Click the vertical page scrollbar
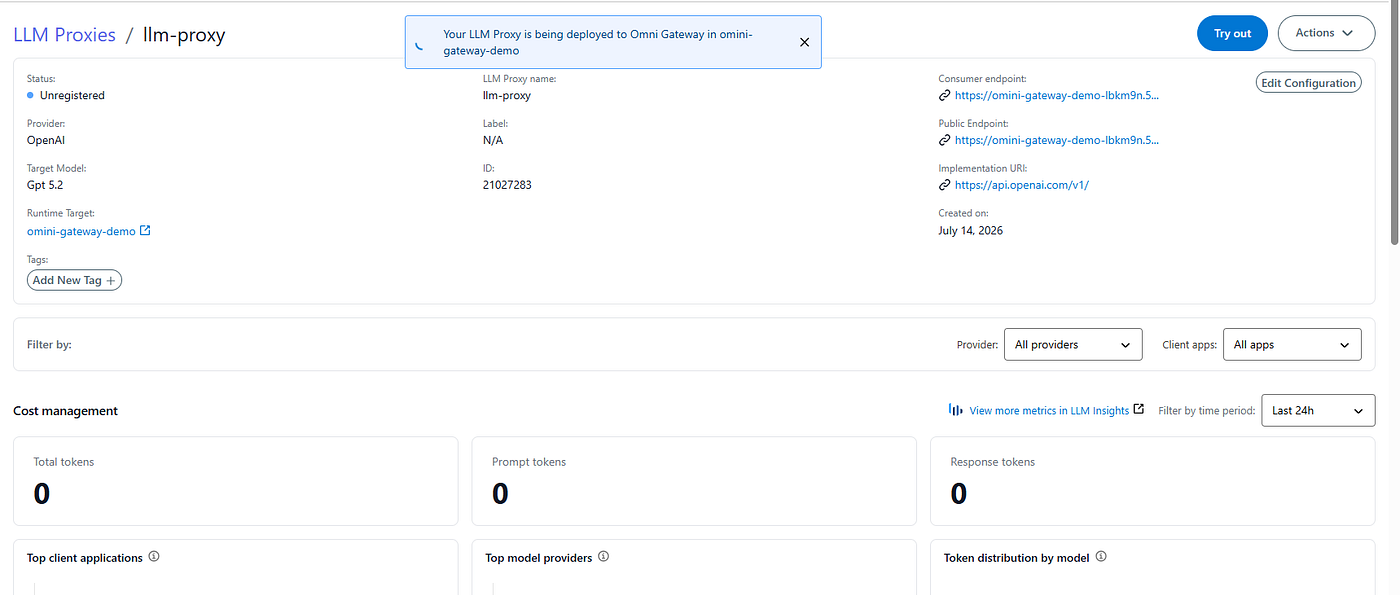This screenshot has height=595, width=1400. (x=1395, y=125)
